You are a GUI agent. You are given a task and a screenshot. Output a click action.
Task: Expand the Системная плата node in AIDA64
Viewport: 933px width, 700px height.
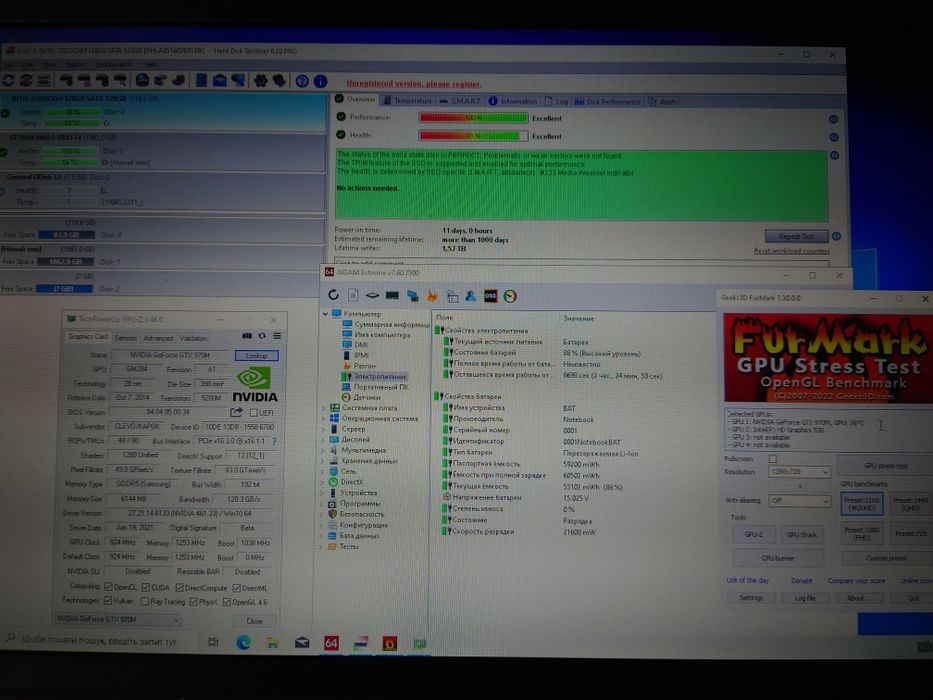click(324, 408)
